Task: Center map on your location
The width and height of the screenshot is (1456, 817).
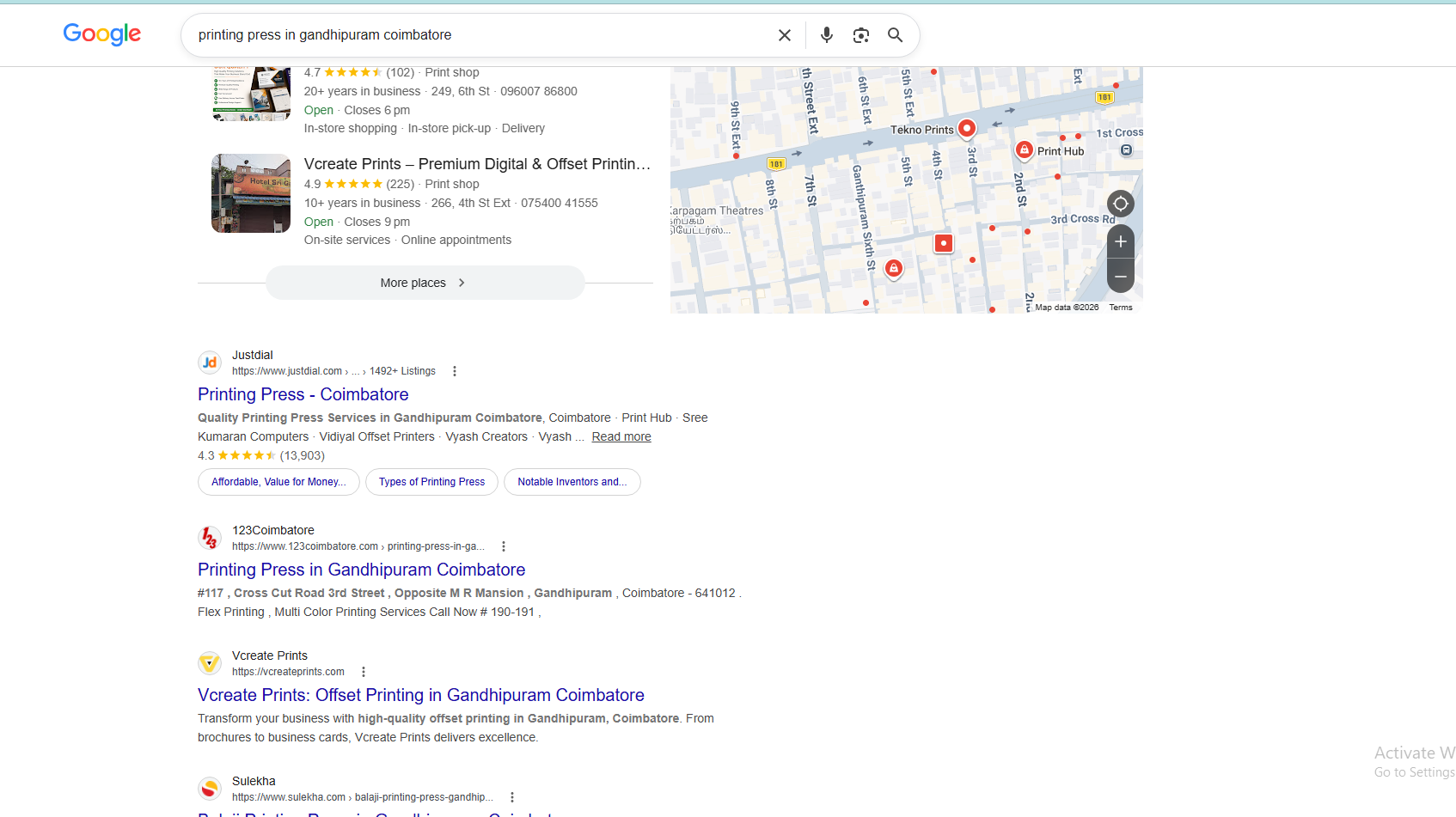Action: click(1121, 204)
